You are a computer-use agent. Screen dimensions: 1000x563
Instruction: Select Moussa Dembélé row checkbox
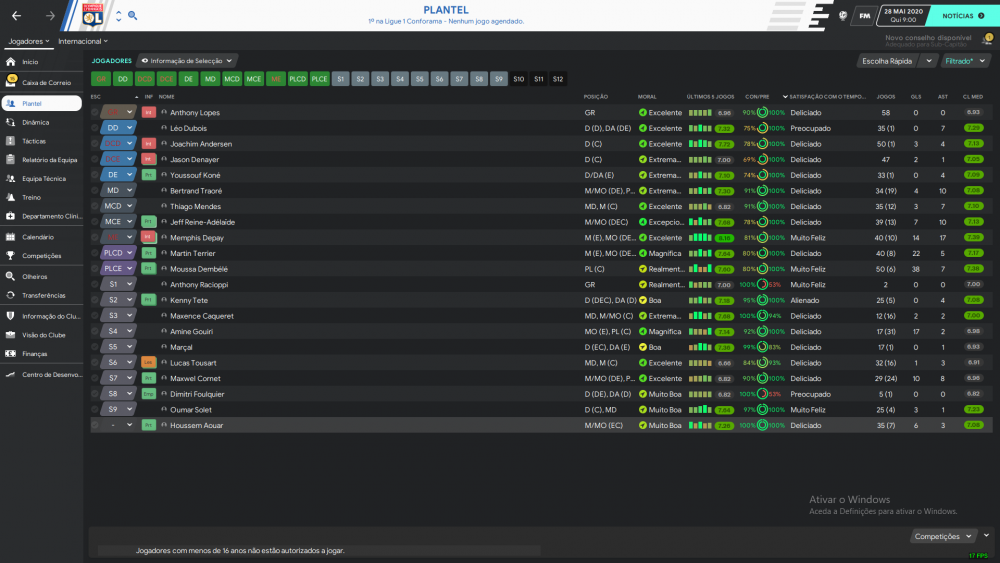coord(95,269)
